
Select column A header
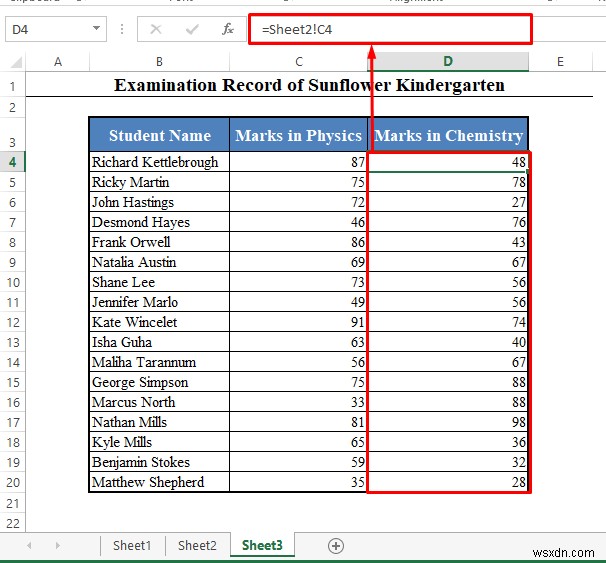click(58, 62)
